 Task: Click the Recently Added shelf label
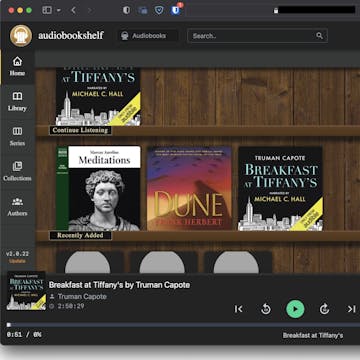point(80,235)
